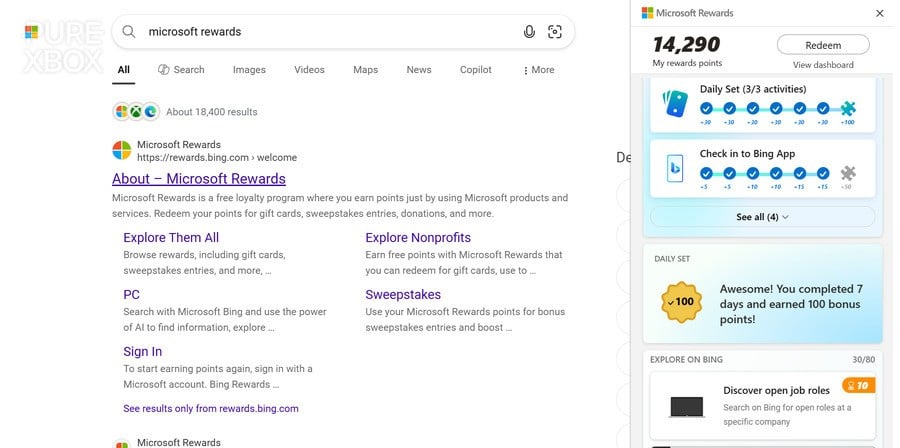900x448 pixels.
Task: Click first checkmark in Daily Set progress
Action: [706, 108]
